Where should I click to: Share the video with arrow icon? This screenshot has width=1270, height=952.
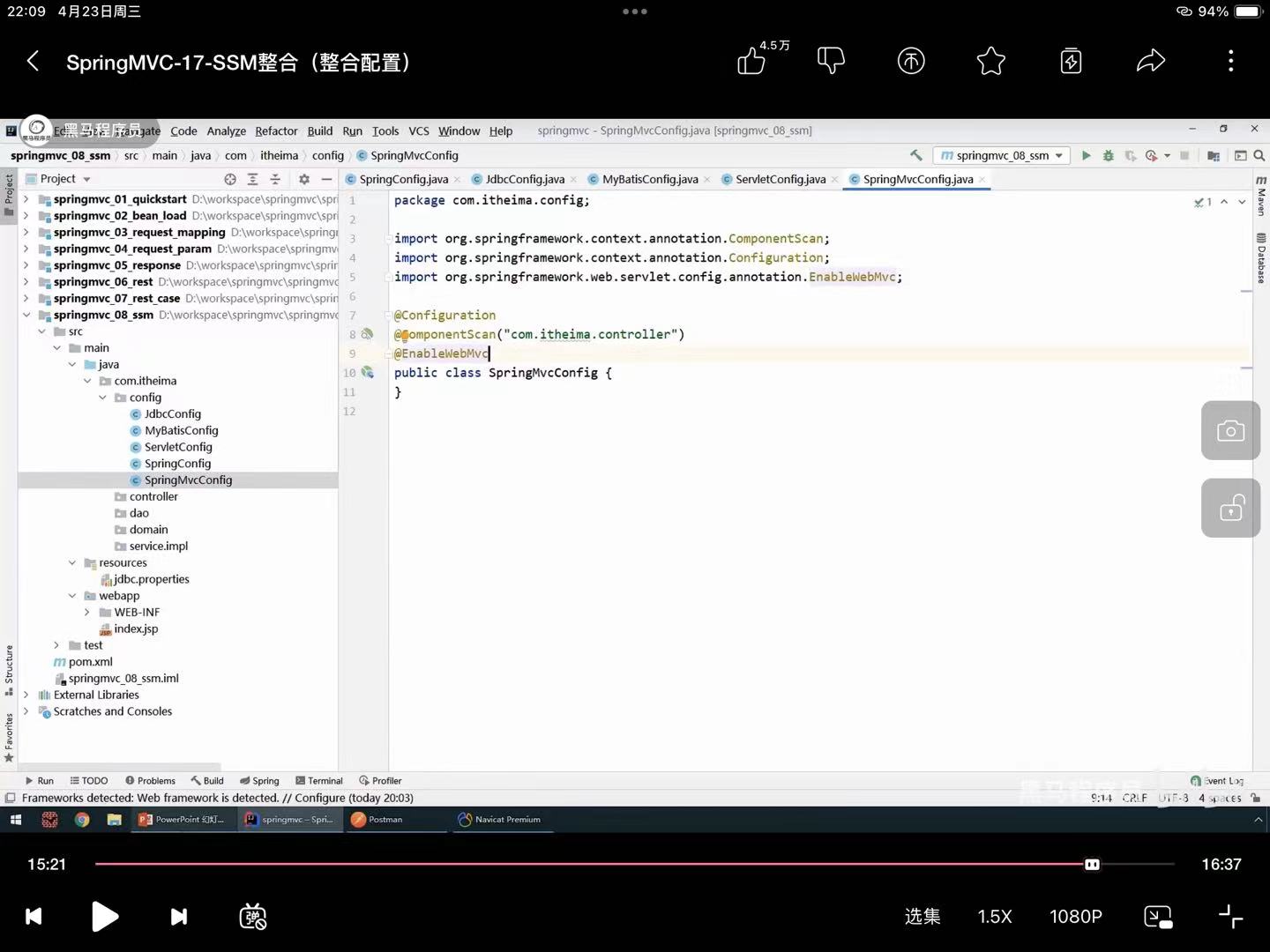coord(1151,61)
